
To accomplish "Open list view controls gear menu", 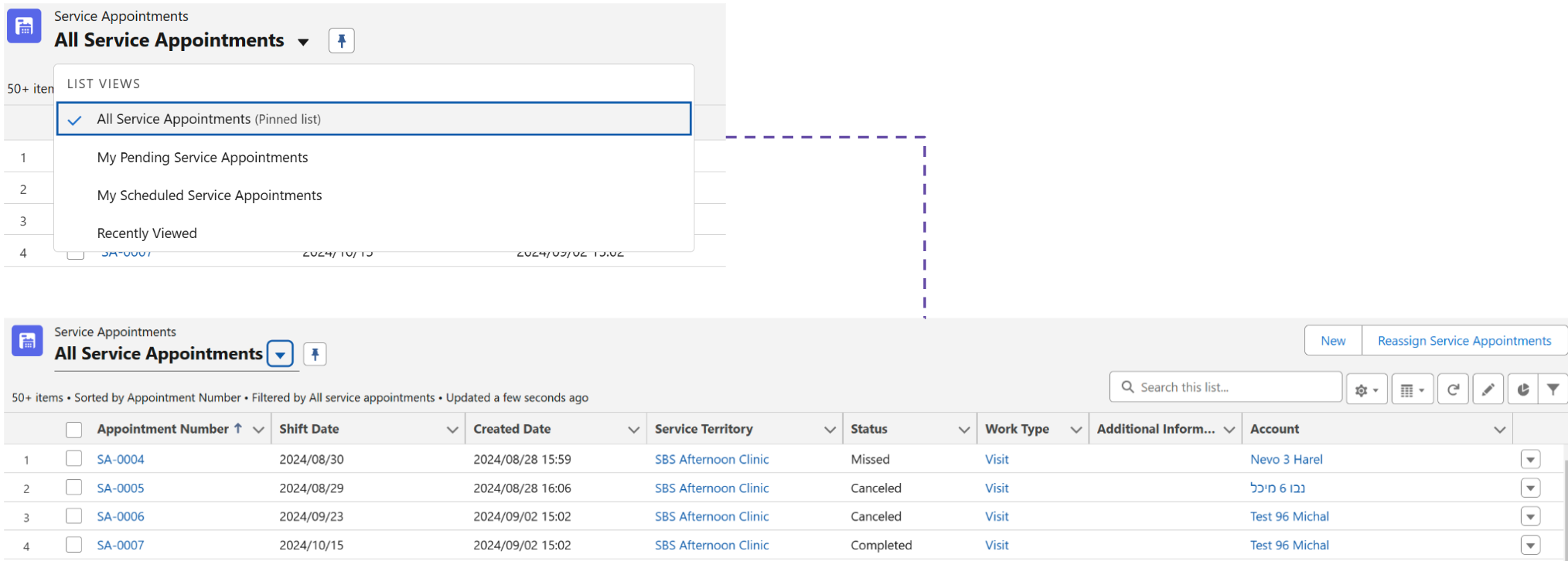I will (x=1366, y=389).
